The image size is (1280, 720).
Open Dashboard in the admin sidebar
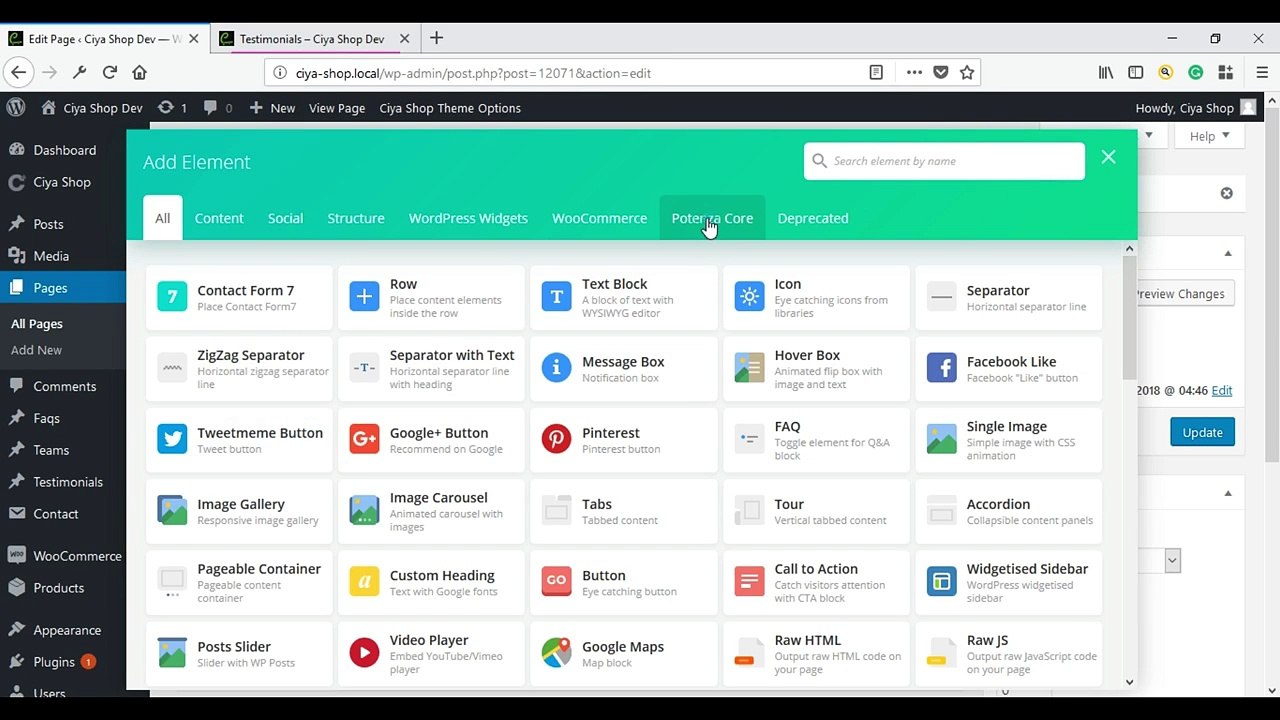(x=64, y=150)
